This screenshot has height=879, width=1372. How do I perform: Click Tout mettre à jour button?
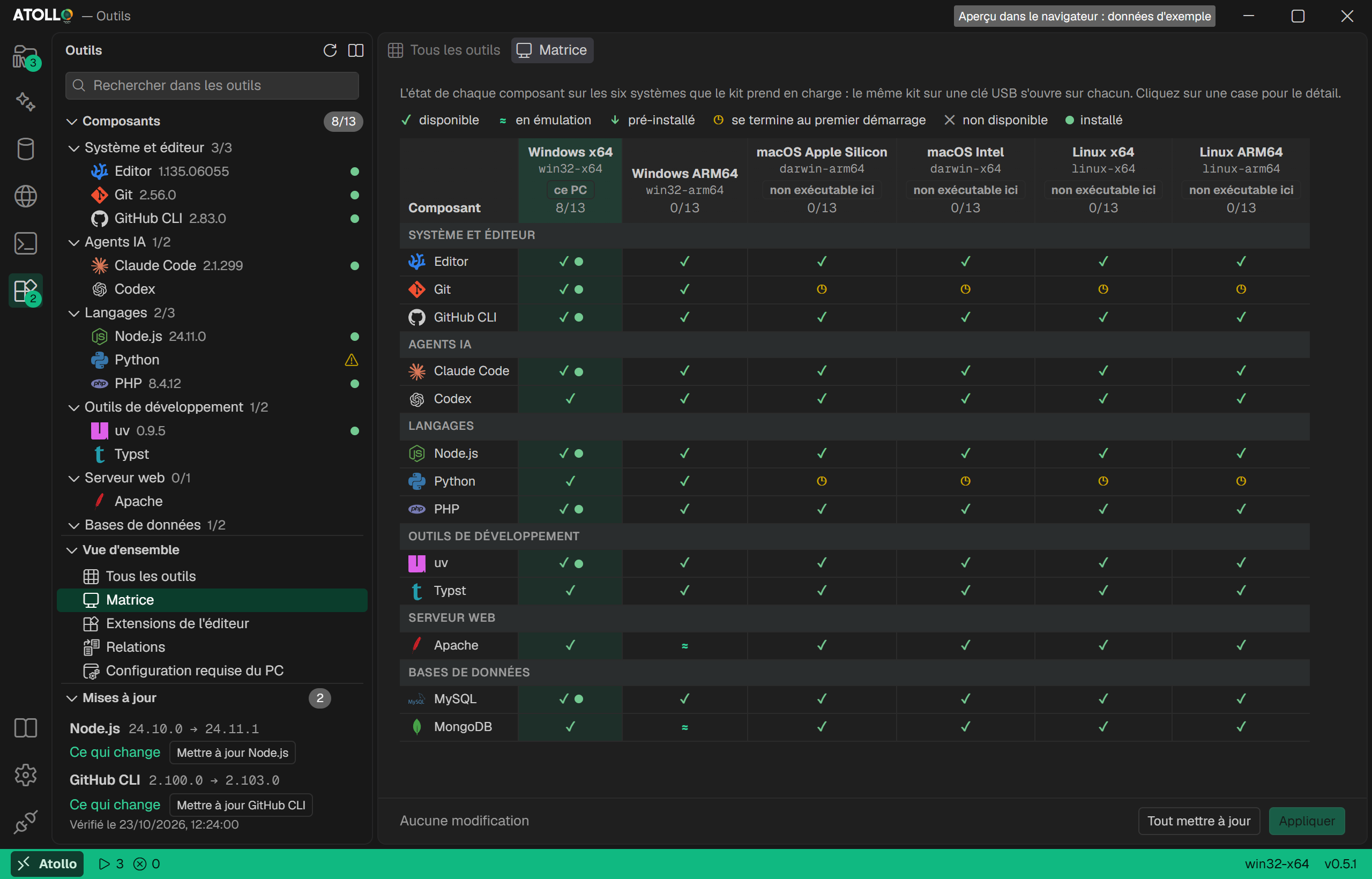(1198, 821)
